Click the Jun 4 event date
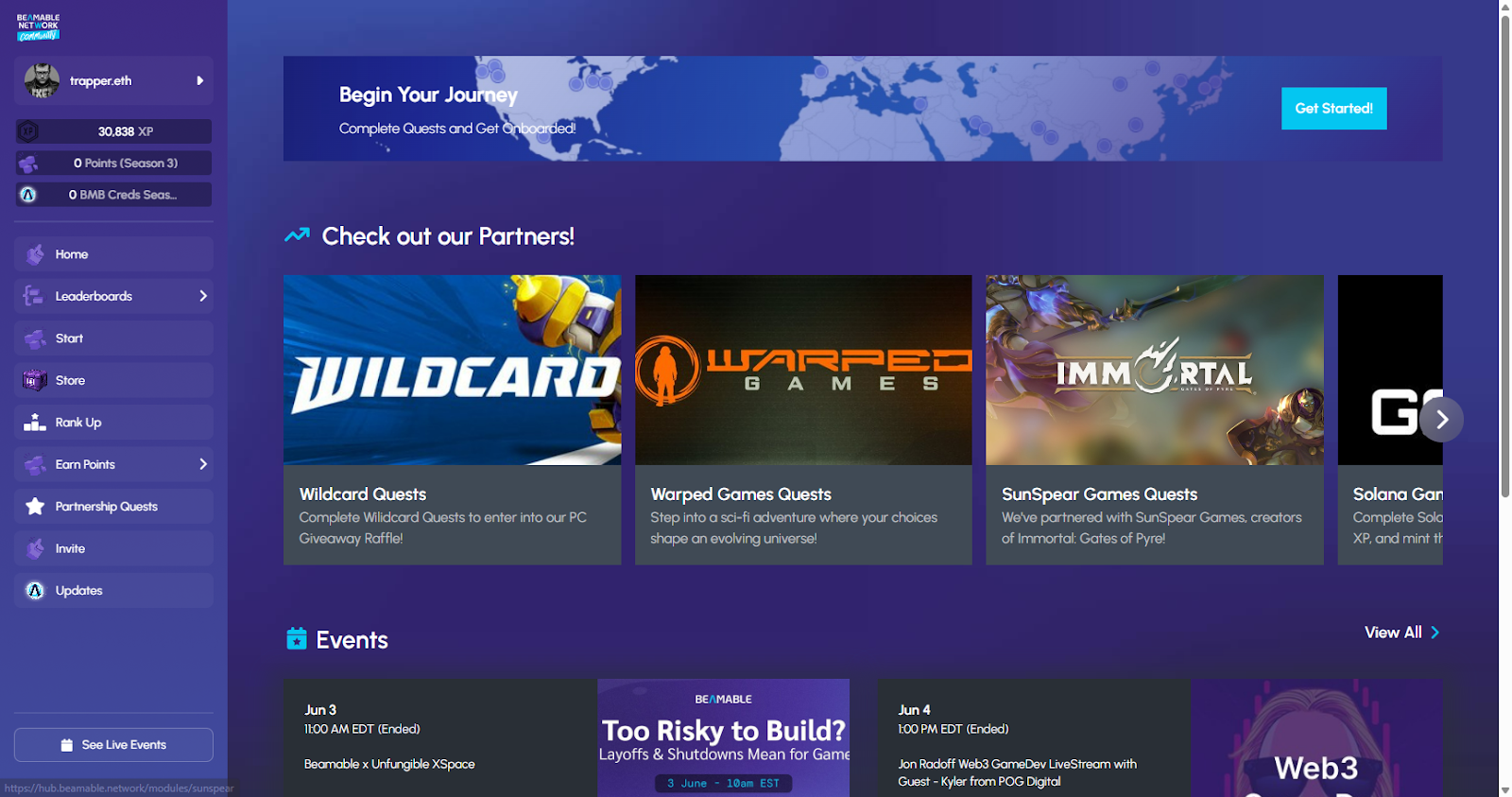Viewport: 1512px width, 797px height. pos(914,710)
